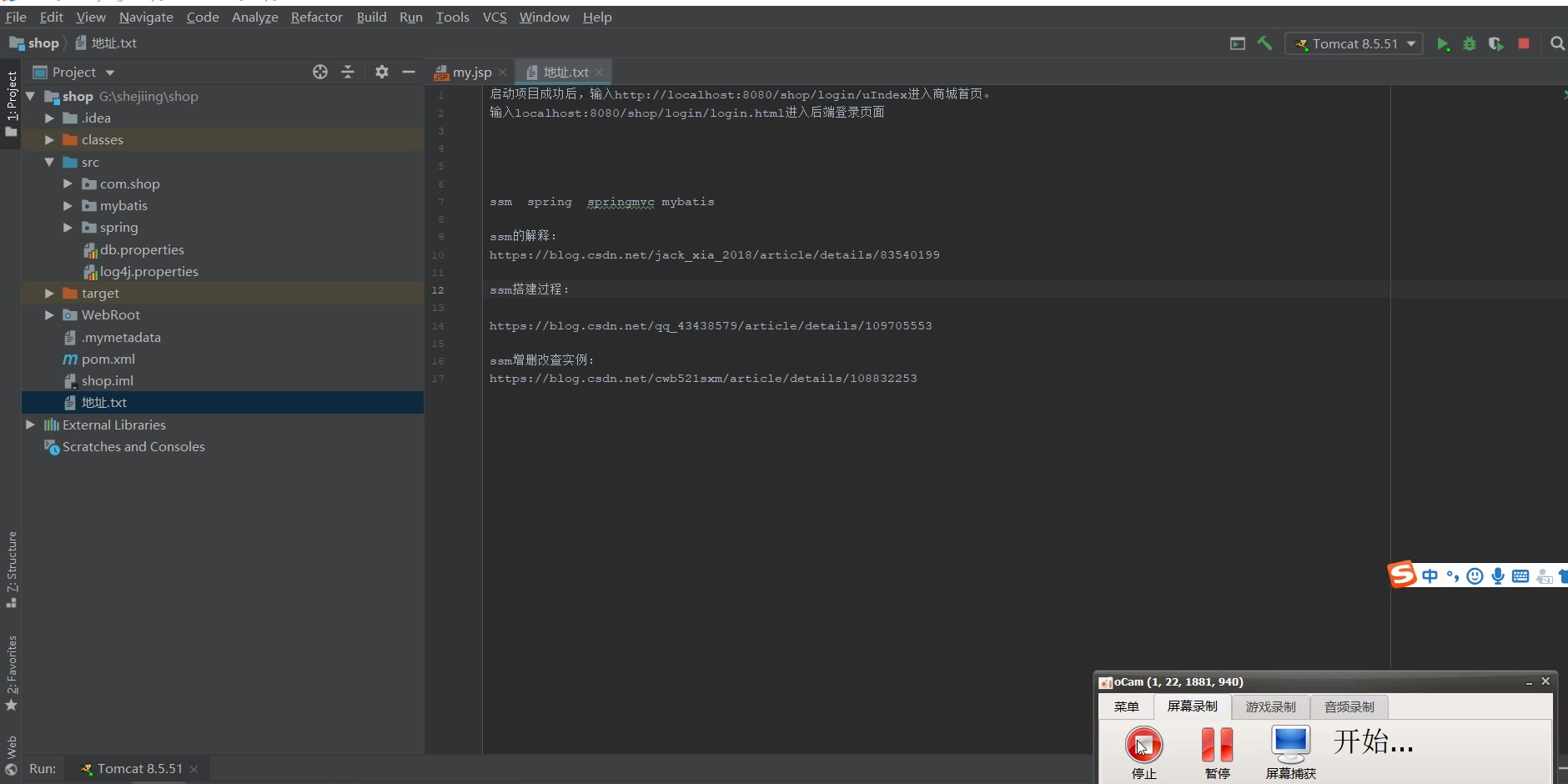
Task: Open Search Everywhere magnifier icon
Action: (x=1557, y=43)
